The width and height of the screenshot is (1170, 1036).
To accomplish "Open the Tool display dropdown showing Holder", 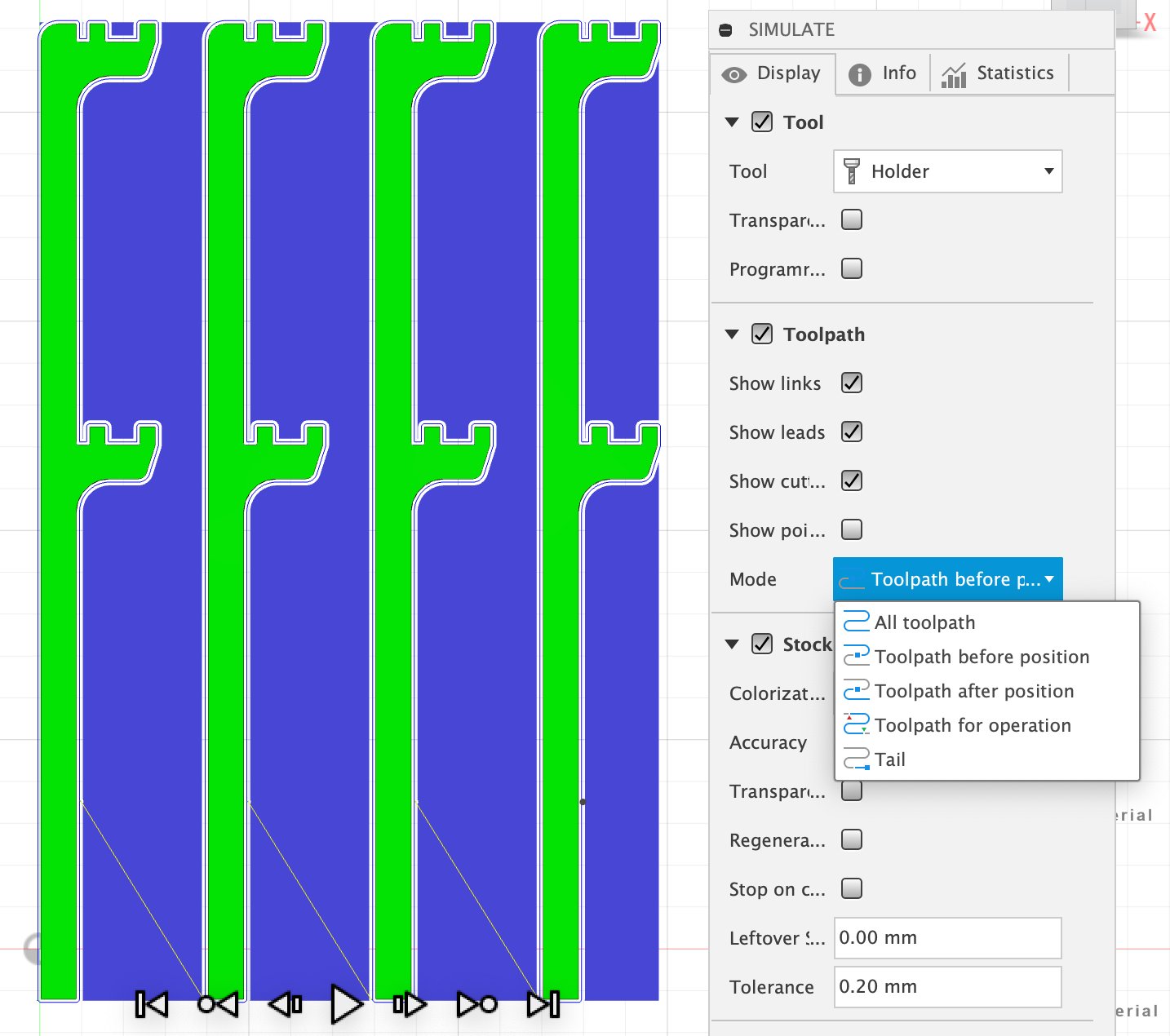I will pyautogui.click(x=947, y=171).
